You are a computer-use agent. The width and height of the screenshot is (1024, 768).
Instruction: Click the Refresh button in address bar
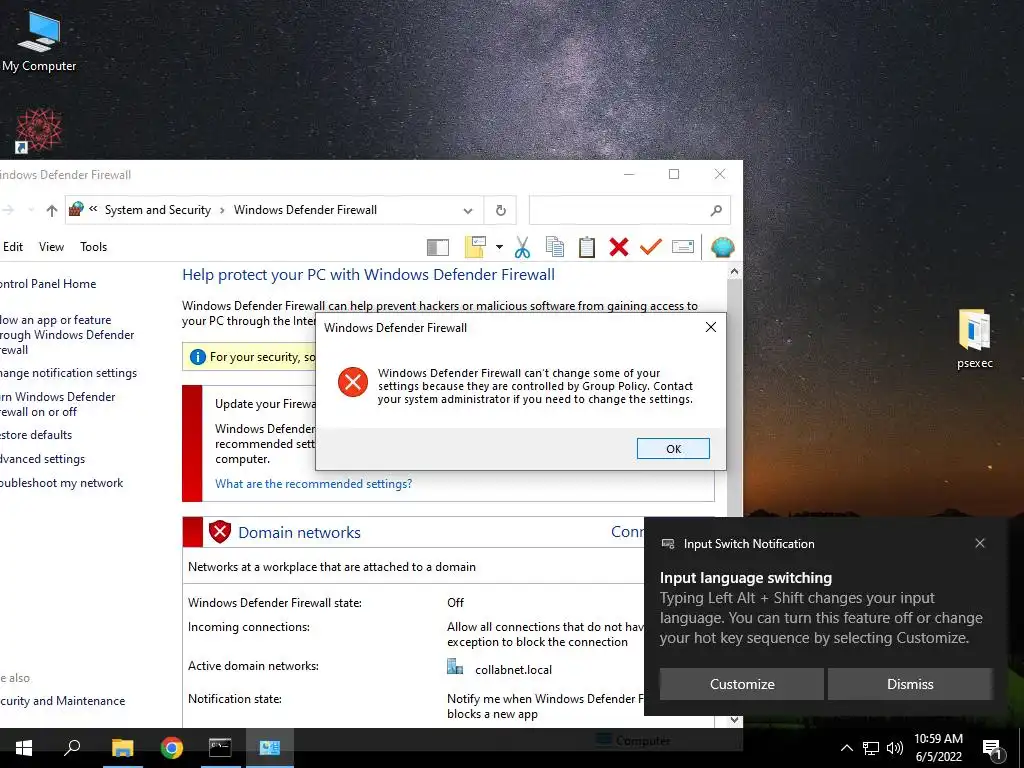coord(500,210)
